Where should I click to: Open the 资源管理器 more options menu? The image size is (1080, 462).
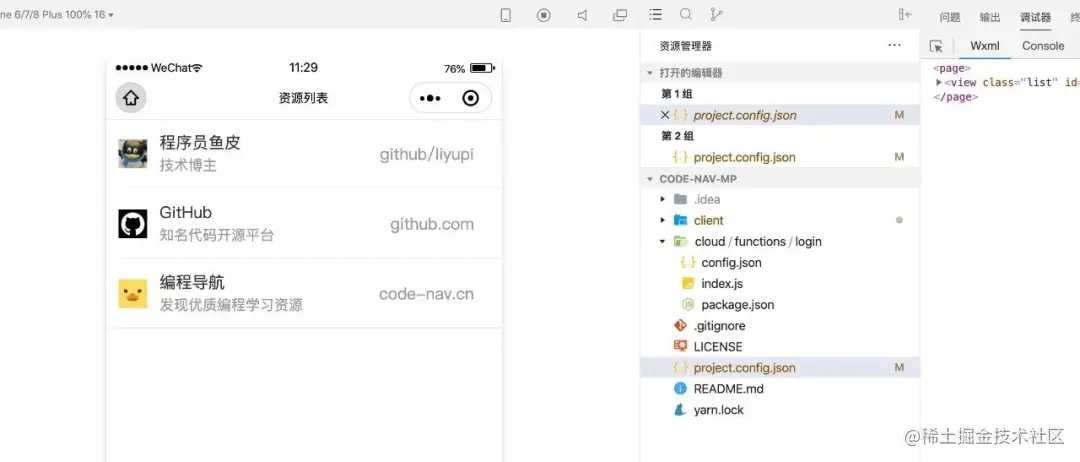[894, 45]
